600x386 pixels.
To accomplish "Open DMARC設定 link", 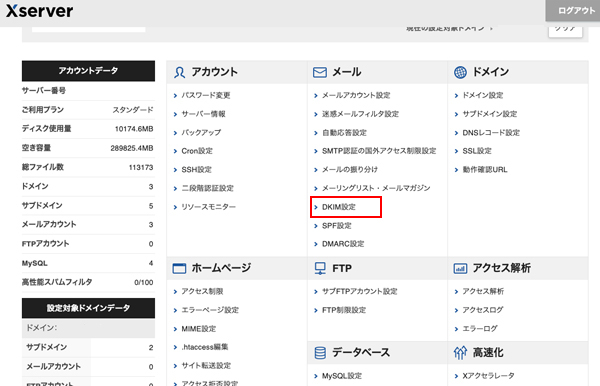I will pyautogui.click(x=343, y=244).
